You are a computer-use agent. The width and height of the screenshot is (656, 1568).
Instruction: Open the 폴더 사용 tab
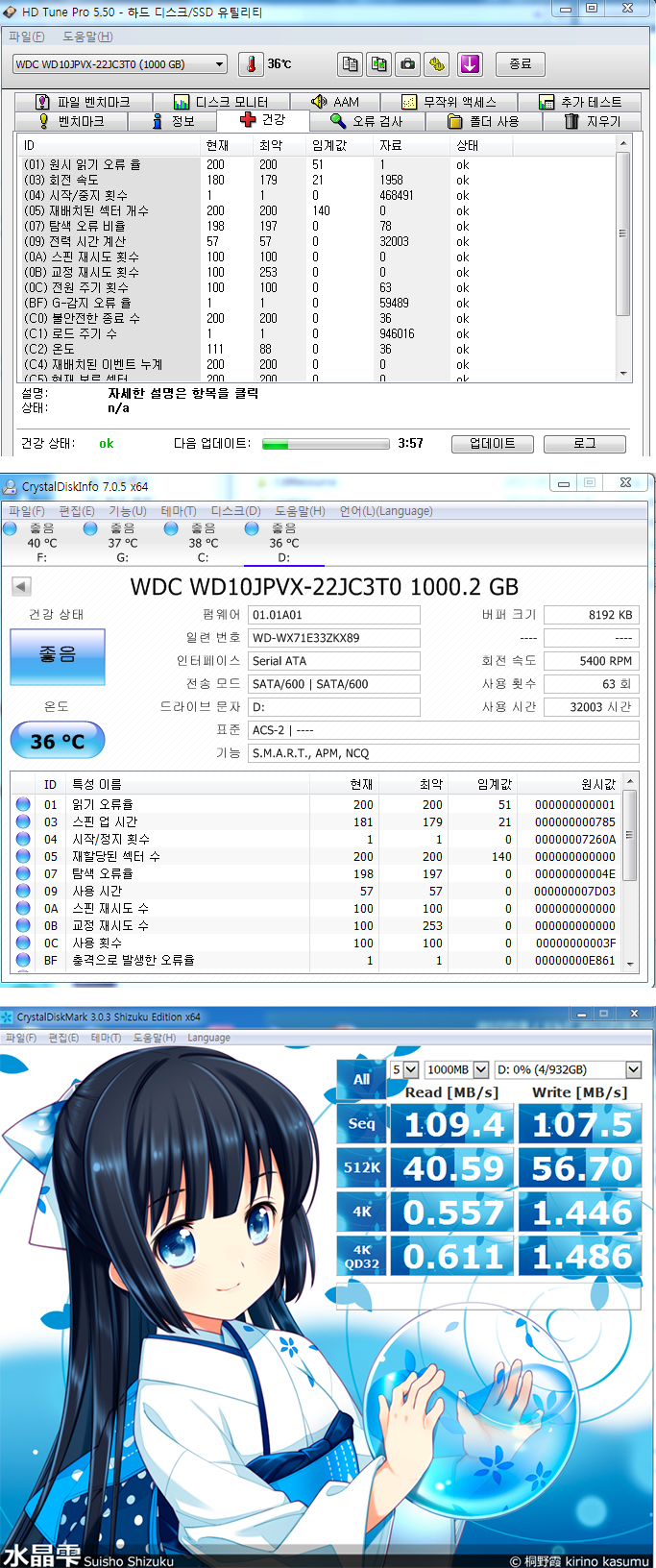click(483, 122)
